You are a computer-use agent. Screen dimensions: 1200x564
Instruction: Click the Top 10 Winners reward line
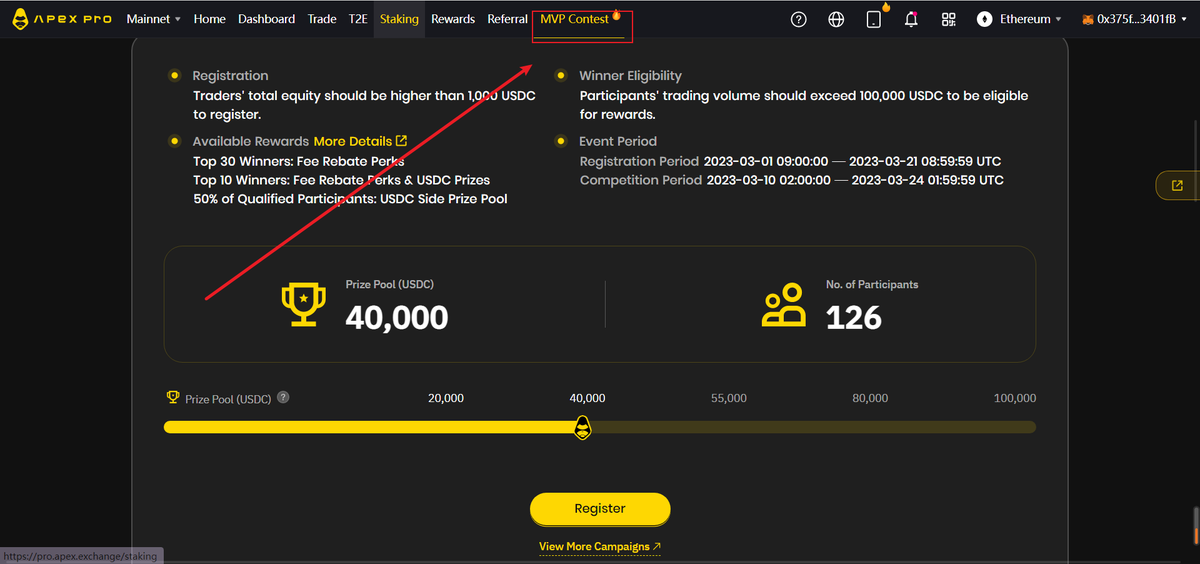(342, 180)
